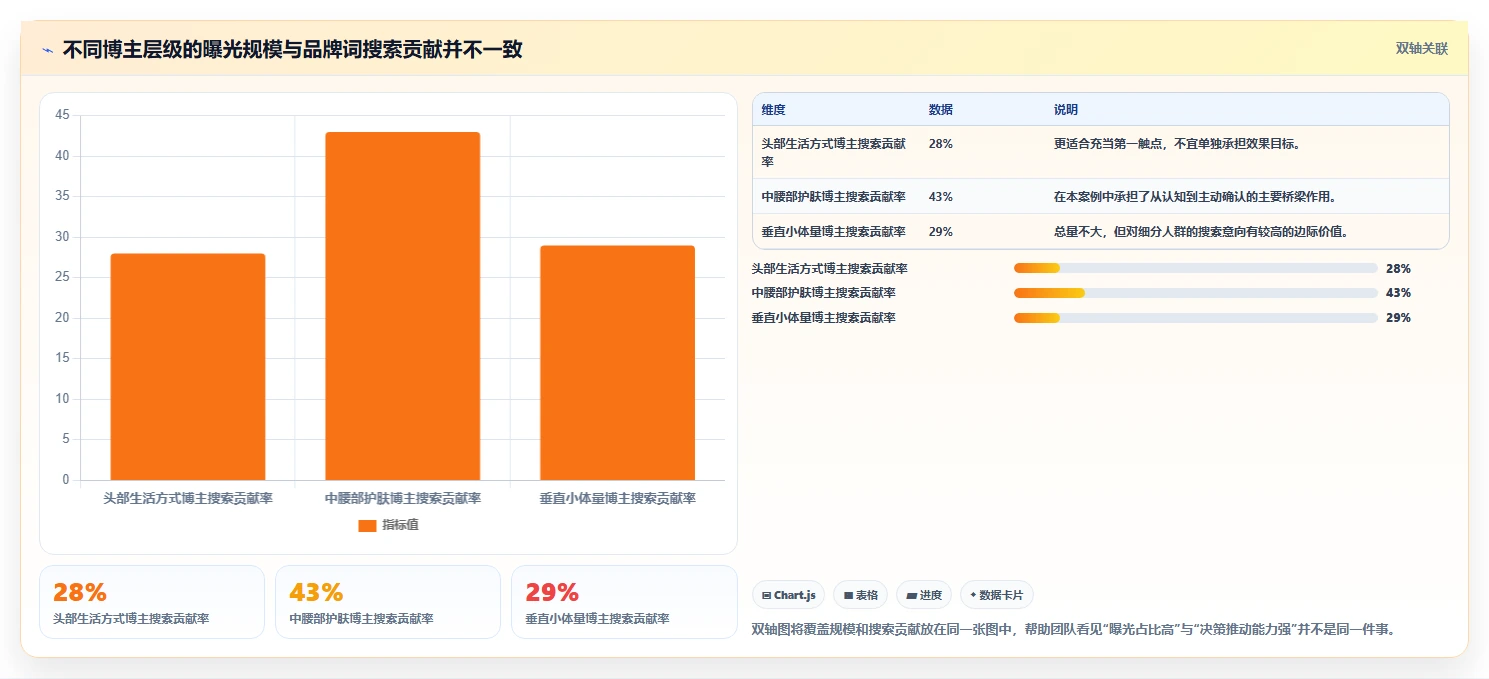Click the 28% progress bar
The height and width of the screenshot is (679, 1489).
[1195, 268]
